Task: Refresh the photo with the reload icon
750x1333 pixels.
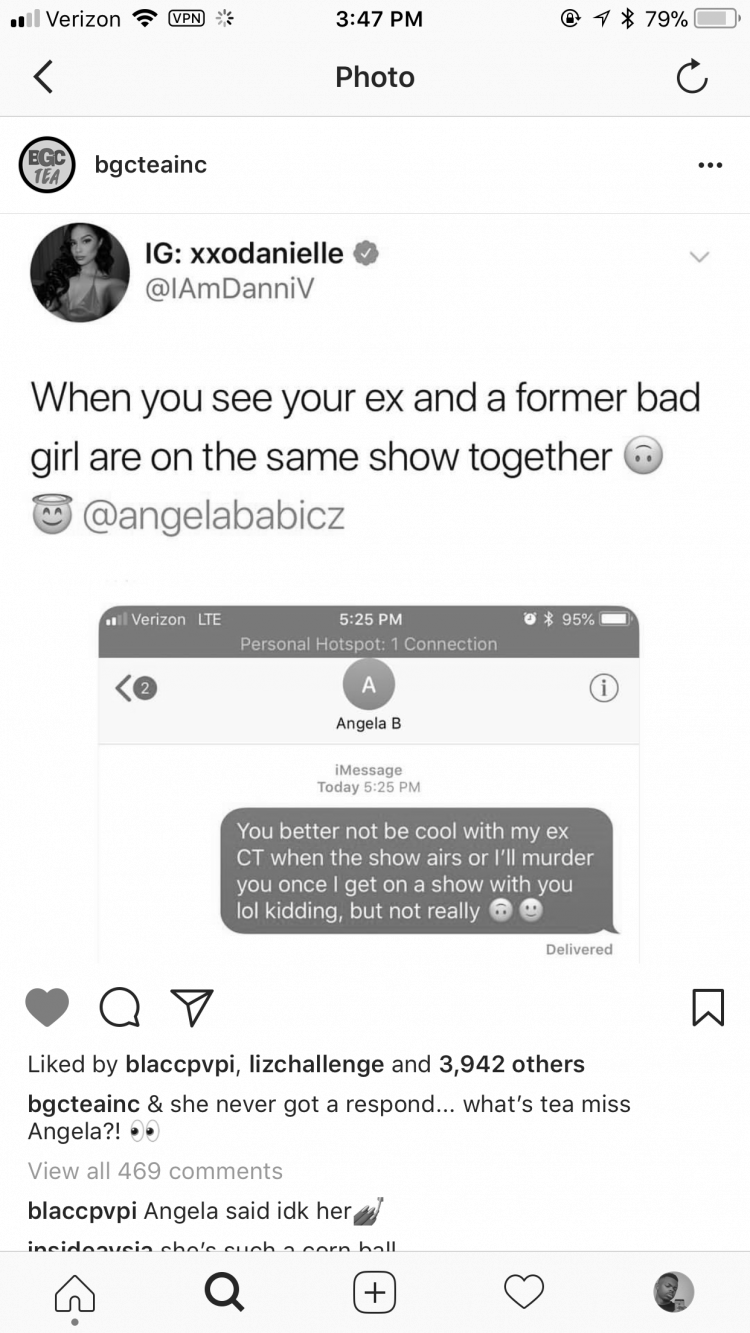Action: point(692,77)
